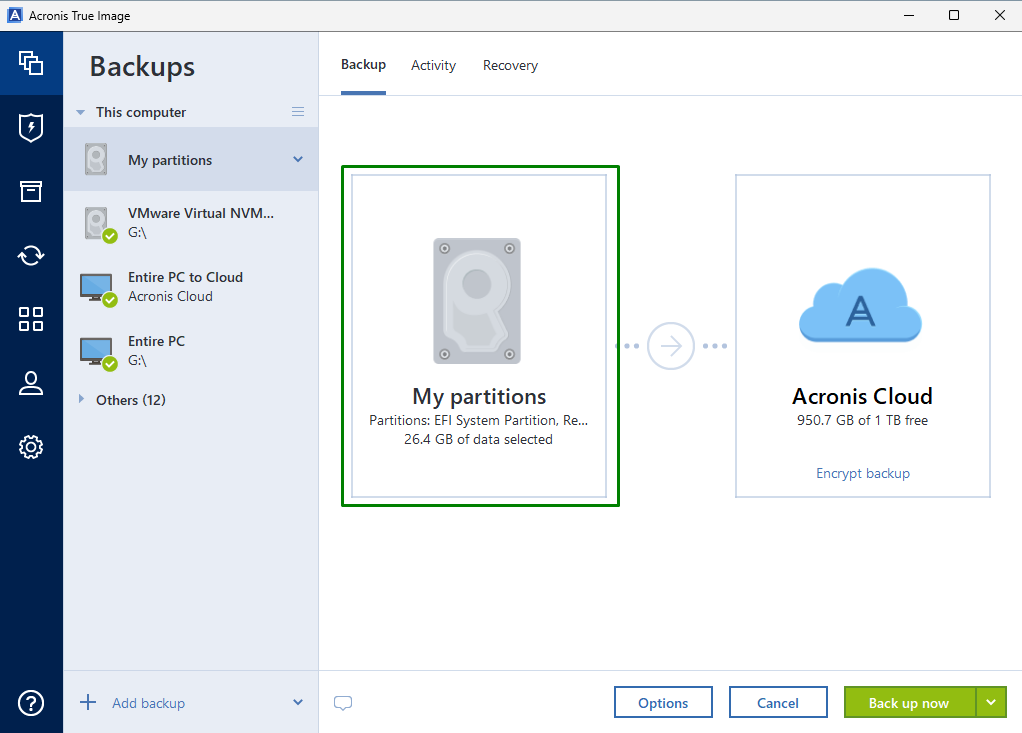Expand the Others (12) backup list
Image resolution: width=1022 pixels, height=733 pixels.
[x=81, y=399]
